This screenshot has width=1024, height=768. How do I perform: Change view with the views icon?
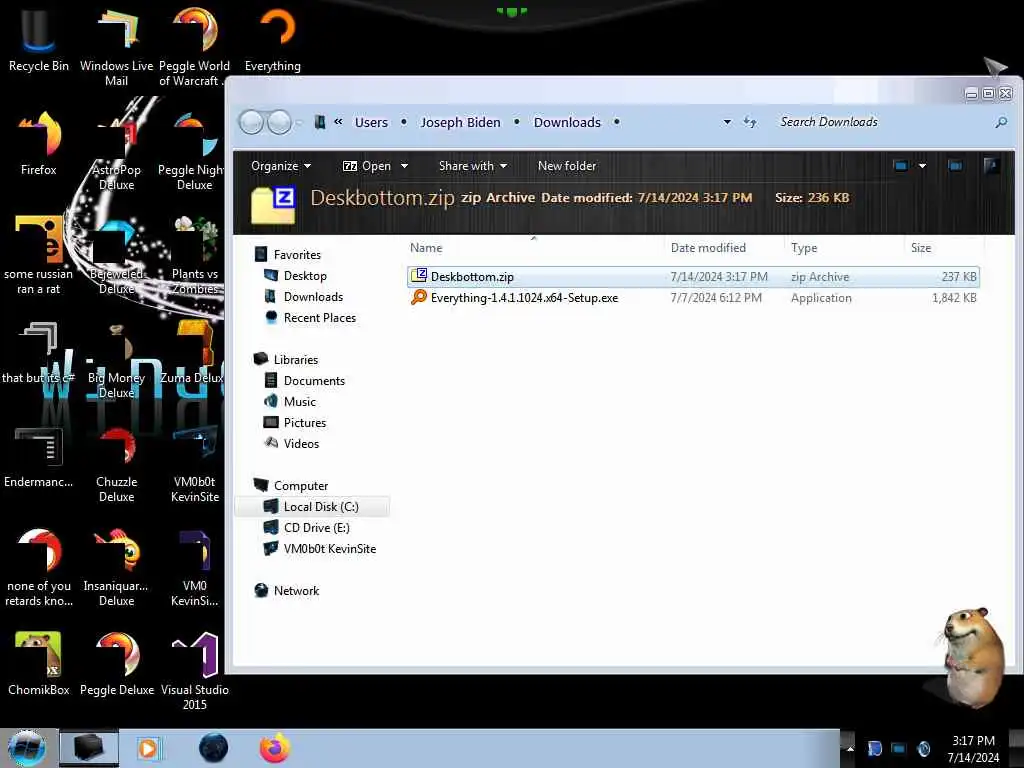coord(901,166)
